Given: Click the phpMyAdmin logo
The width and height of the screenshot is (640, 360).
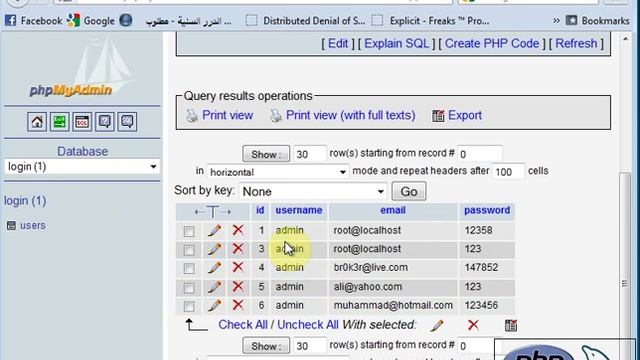Looking at the screenshot, I should click(x=82, y=67).
